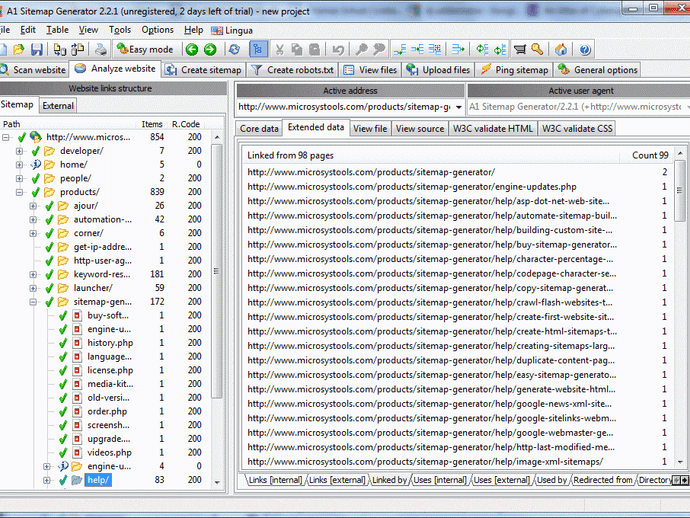Click the first find magnifier icon

361,49
